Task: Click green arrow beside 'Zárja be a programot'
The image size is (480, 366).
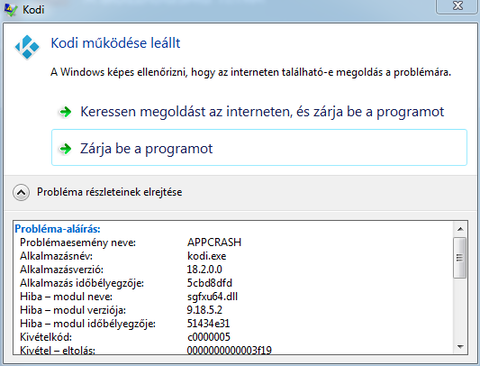Action: point(65,148)
